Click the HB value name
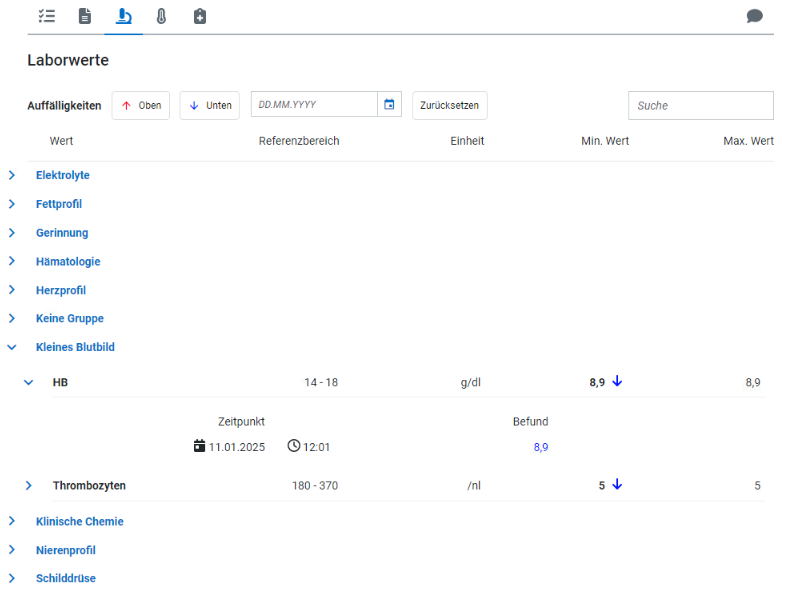Viewport: 791px width, 616px height. [60, 382]
